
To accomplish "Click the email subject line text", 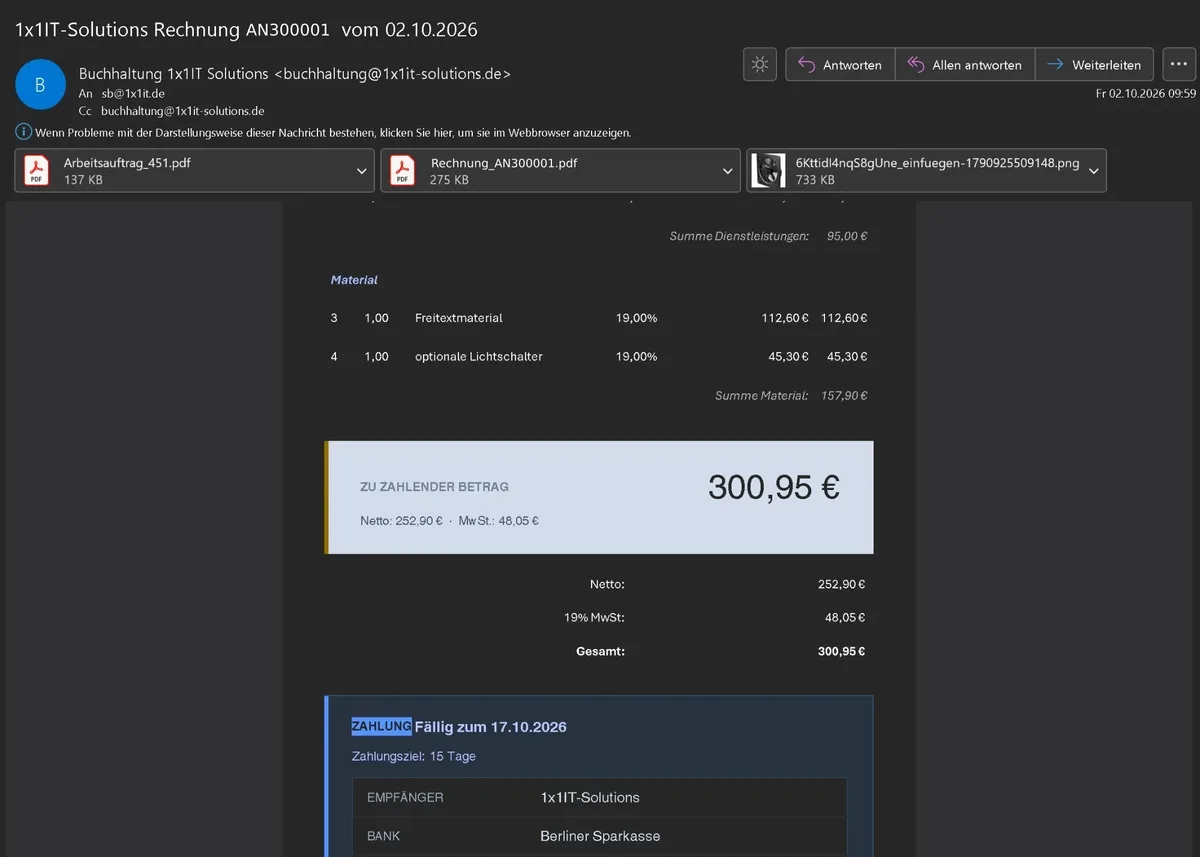I will (246, 29).
